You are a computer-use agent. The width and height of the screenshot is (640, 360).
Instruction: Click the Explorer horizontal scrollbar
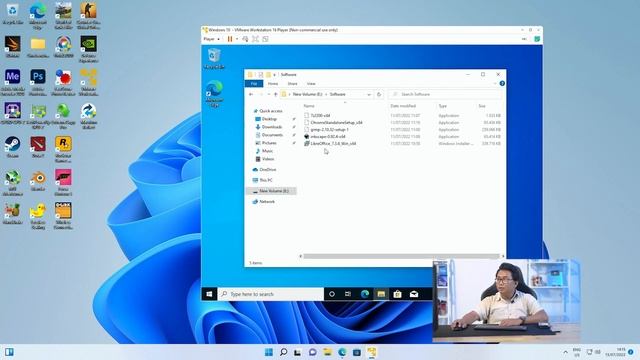401,256
